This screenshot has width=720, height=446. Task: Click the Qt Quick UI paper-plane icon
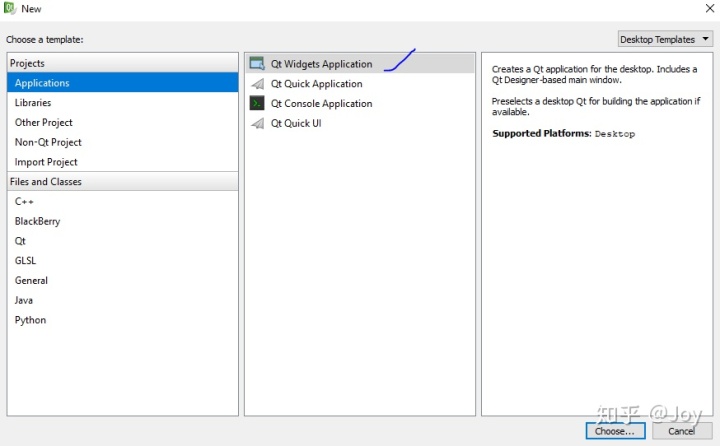(258, 123)
